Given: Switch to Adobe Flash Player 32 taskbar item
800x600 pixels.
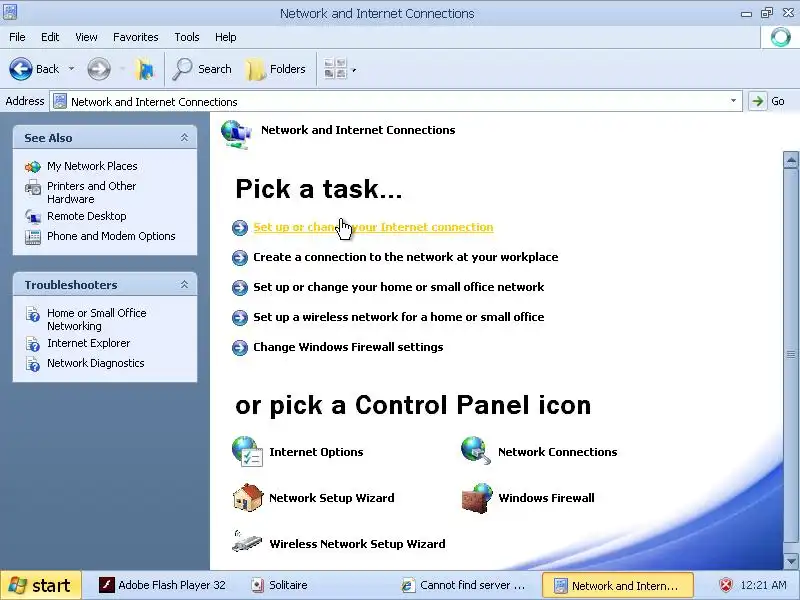Looking at the screenshot, I should pyautogui.click(x=163, y=585).
